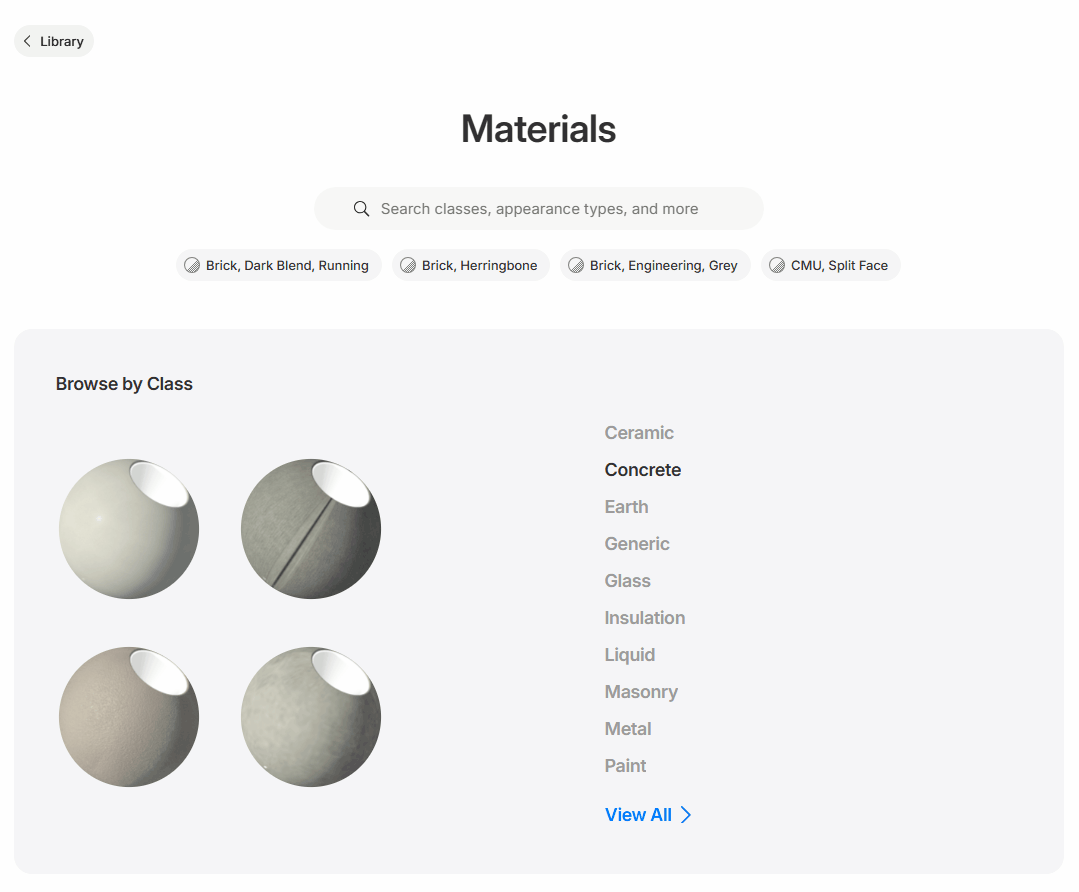
Task: Select the Metal material class
Action: 628,729
